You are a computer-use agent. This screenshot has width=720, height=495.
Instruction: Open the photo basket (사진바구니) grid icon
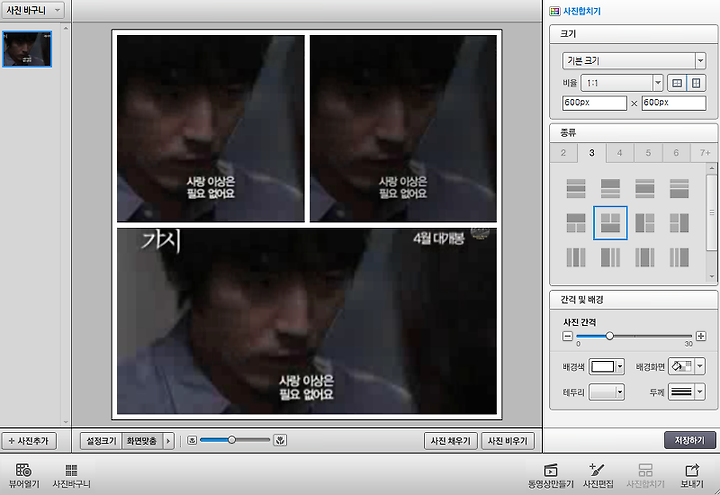[71, 475]
